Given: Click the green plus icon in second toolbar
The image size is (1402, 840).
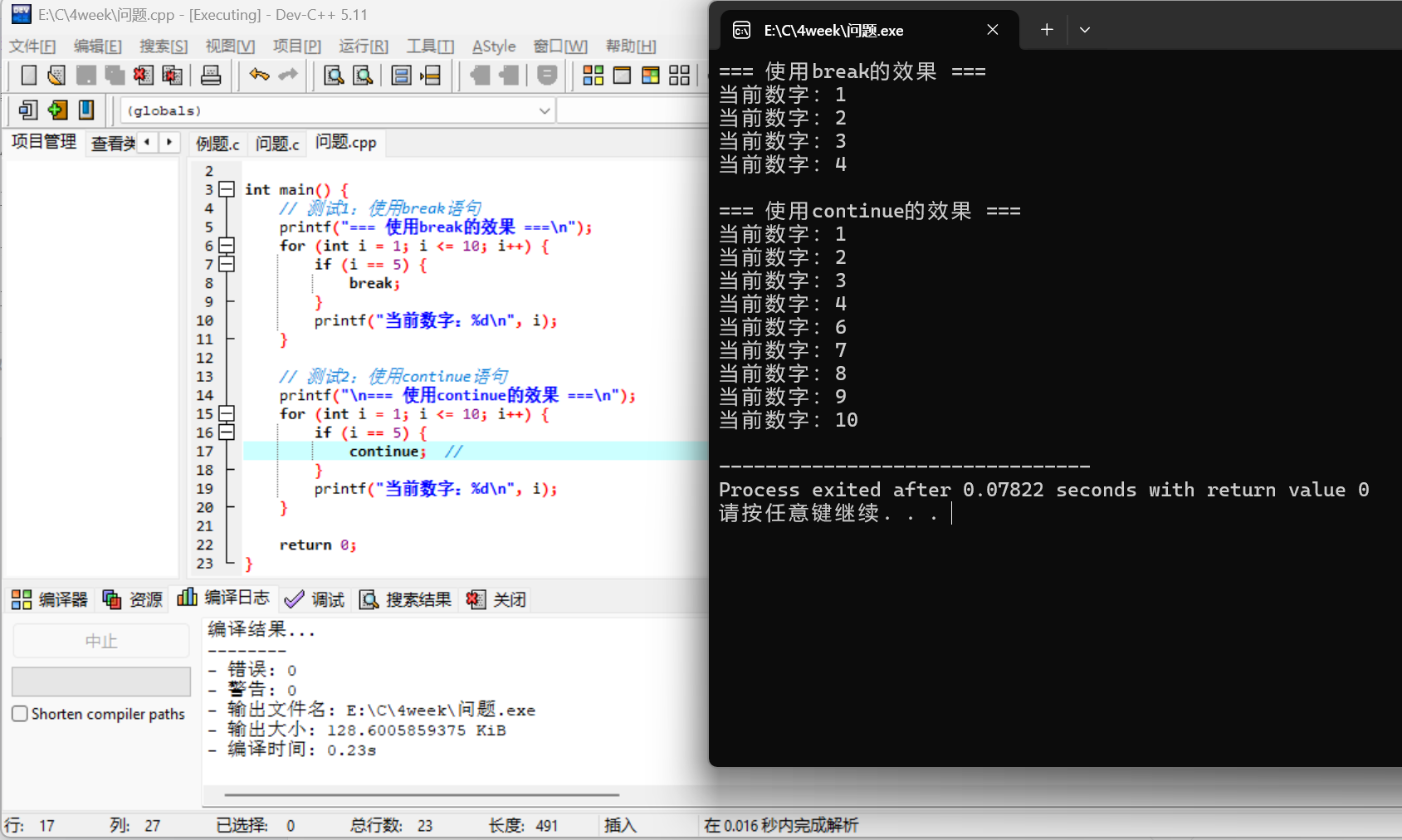Looking at the screenshot, I should coord(57,110).
